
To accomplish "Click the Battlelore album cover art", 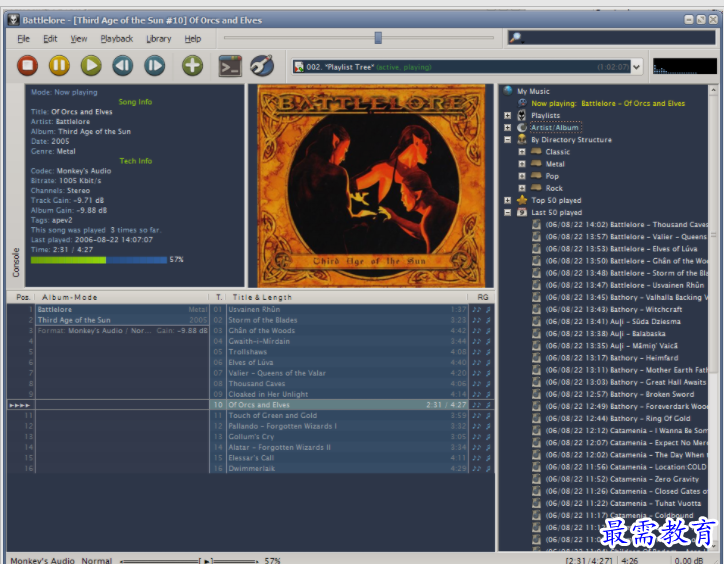I will click(x=371, y=186).
